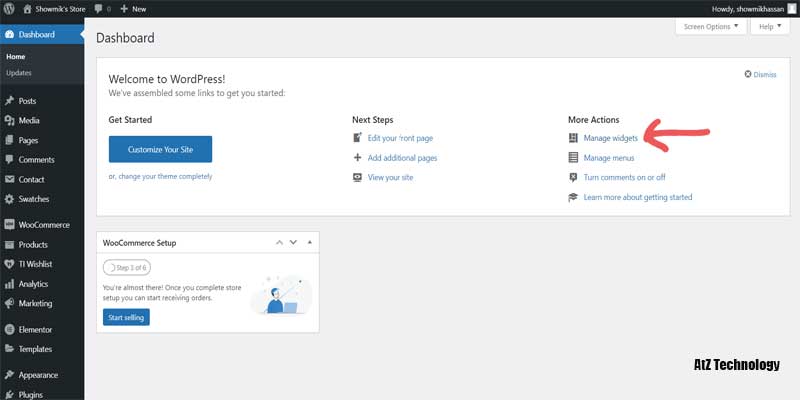Open the comments bubble icon in admin bar
Image resolution: width=800 pixels, height=400 pixels.
click(x=100, y=9)
